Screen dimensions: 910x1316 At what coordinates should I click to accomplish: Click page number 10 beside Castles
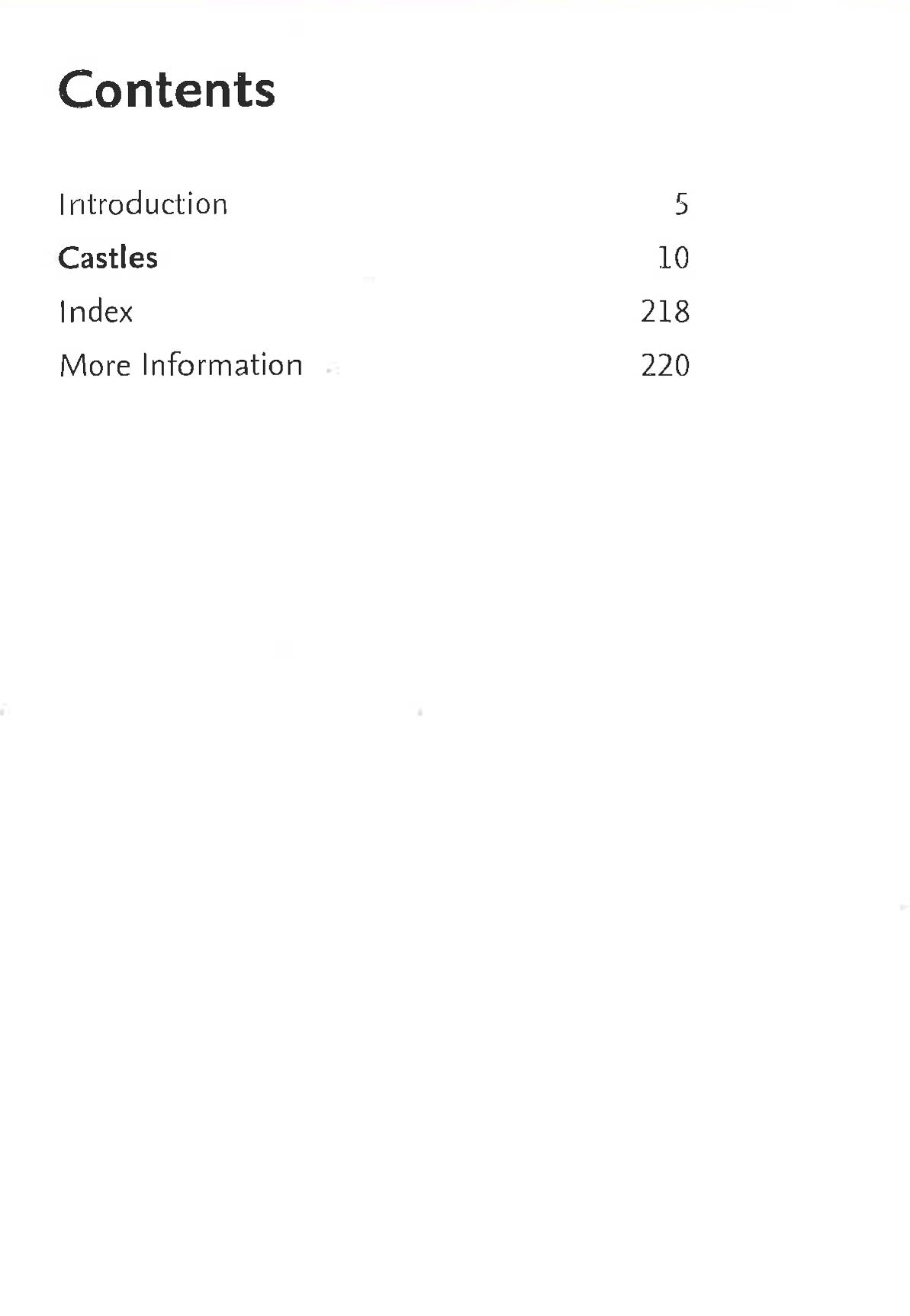pos(674,258)
